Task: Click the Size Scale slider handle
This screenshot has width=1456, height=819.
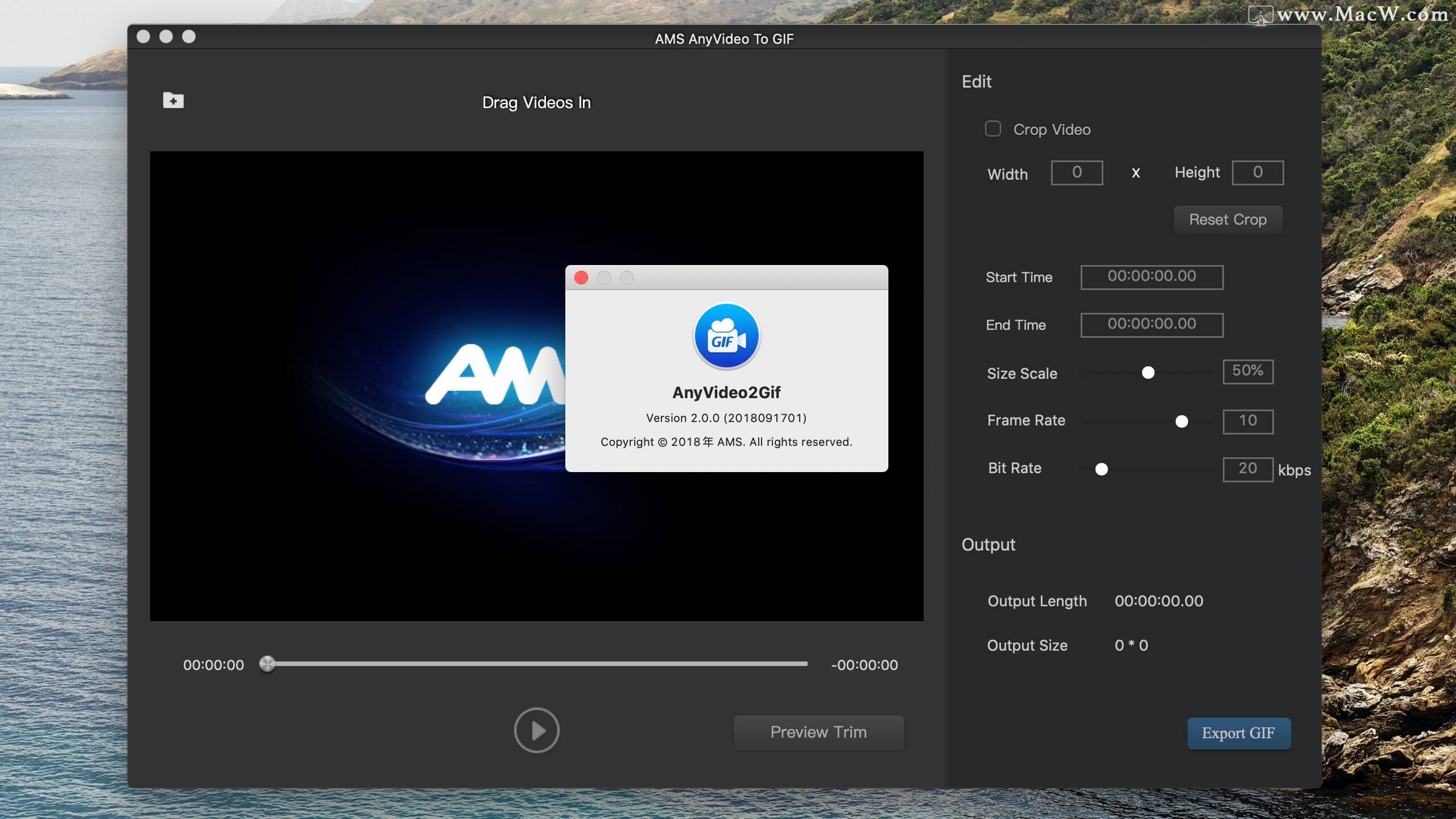Action: pos(1148,373)
